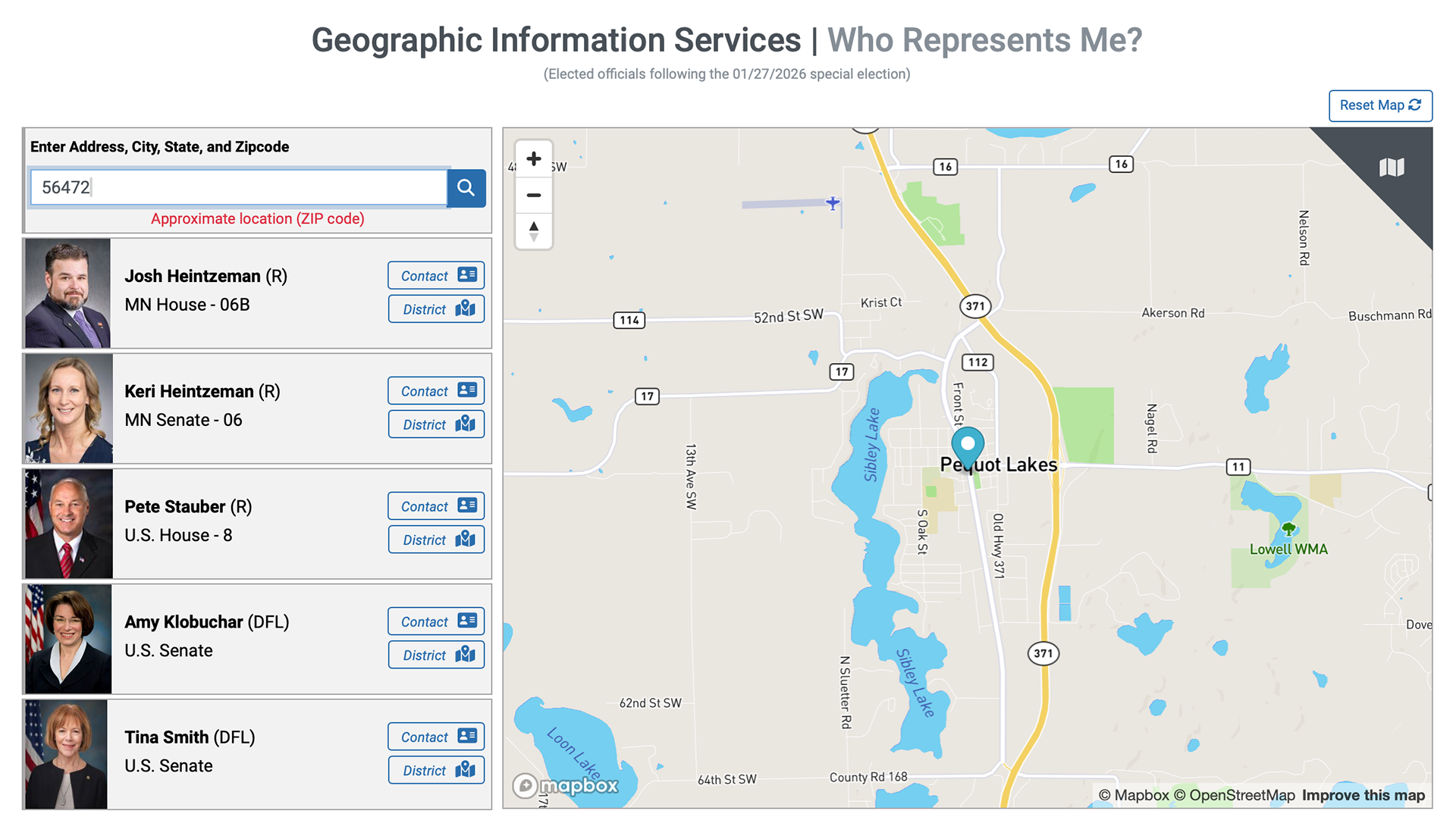Show Pete Stauber's District boundary
1456x817 pixels.
click(x=436, y=540)
